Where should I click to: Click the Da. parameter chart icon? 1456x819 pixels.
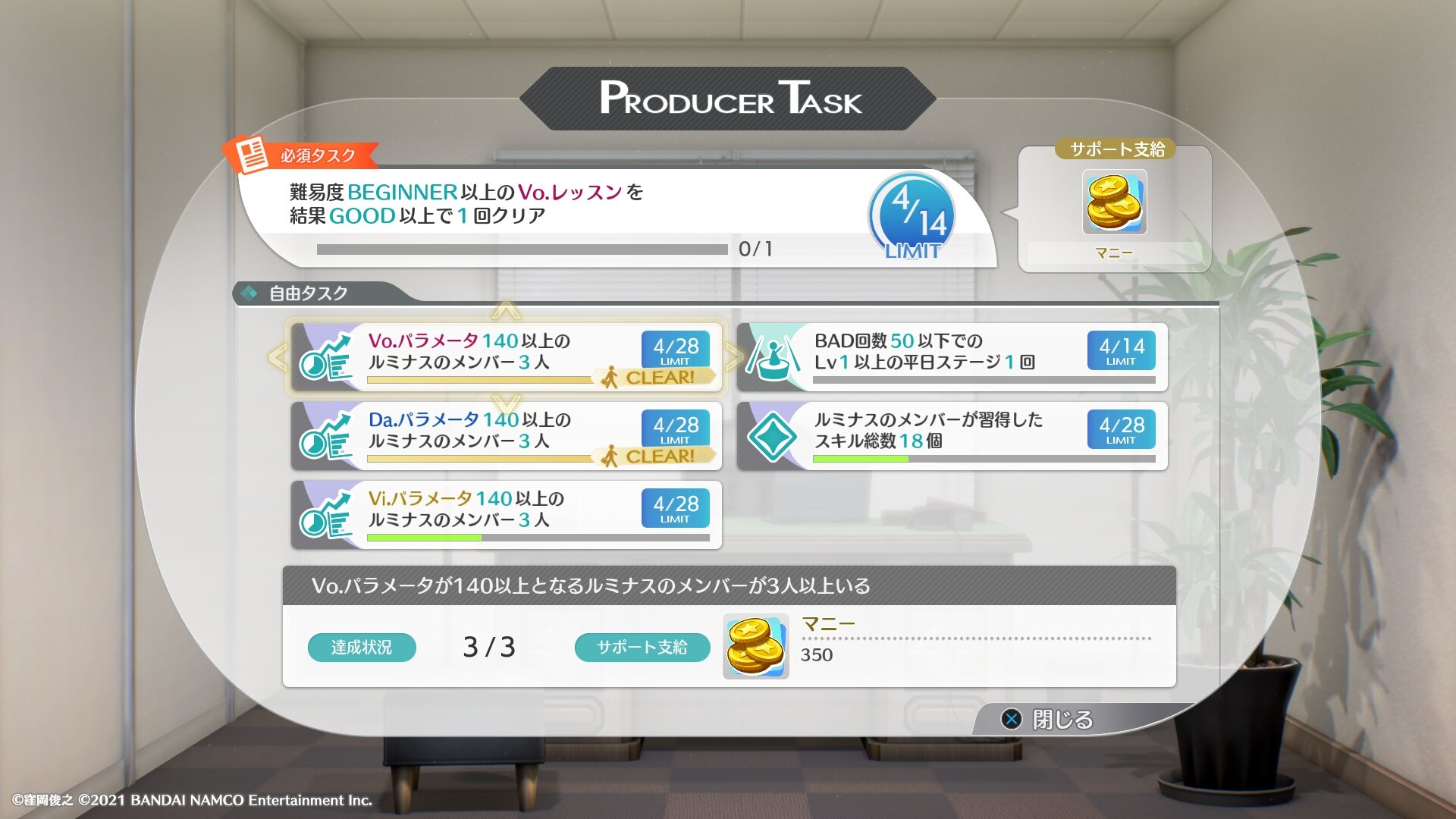click(x=326, y=436)
